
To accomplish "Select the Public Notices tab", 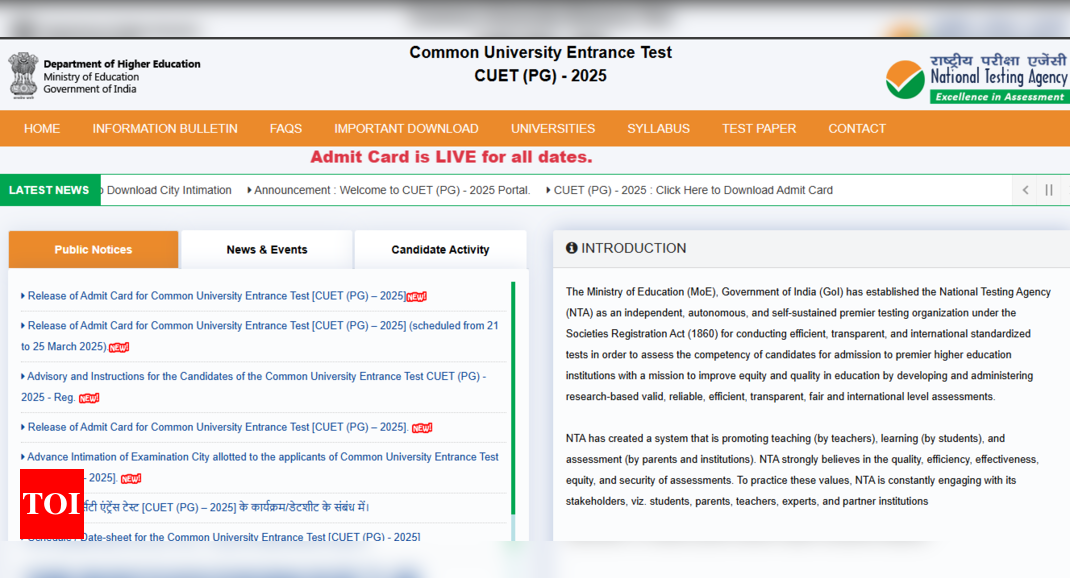I will click(93, 249).
